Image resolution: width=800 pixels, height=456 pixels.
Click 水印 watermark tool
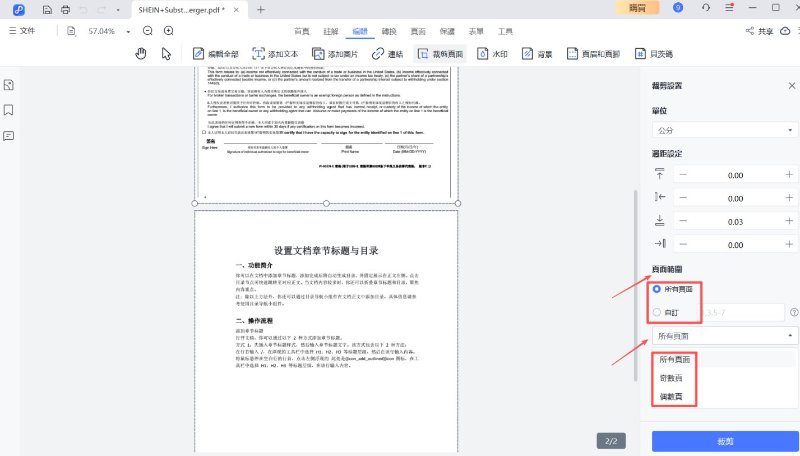[492, 54]
